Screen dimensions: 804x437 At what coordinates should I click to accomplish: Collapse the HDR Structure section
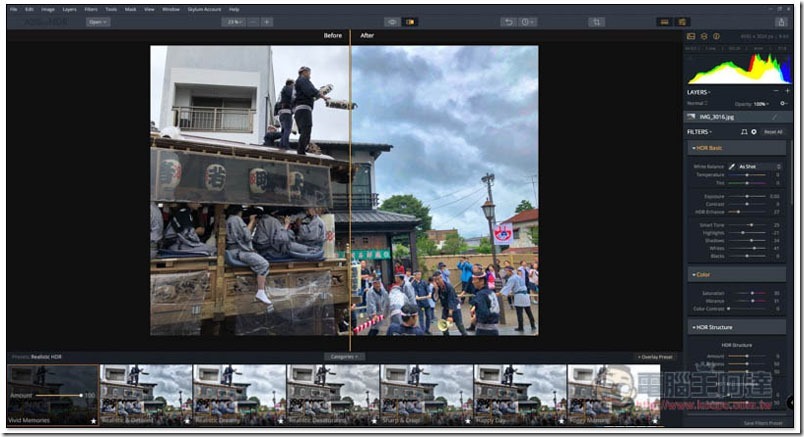736,327
